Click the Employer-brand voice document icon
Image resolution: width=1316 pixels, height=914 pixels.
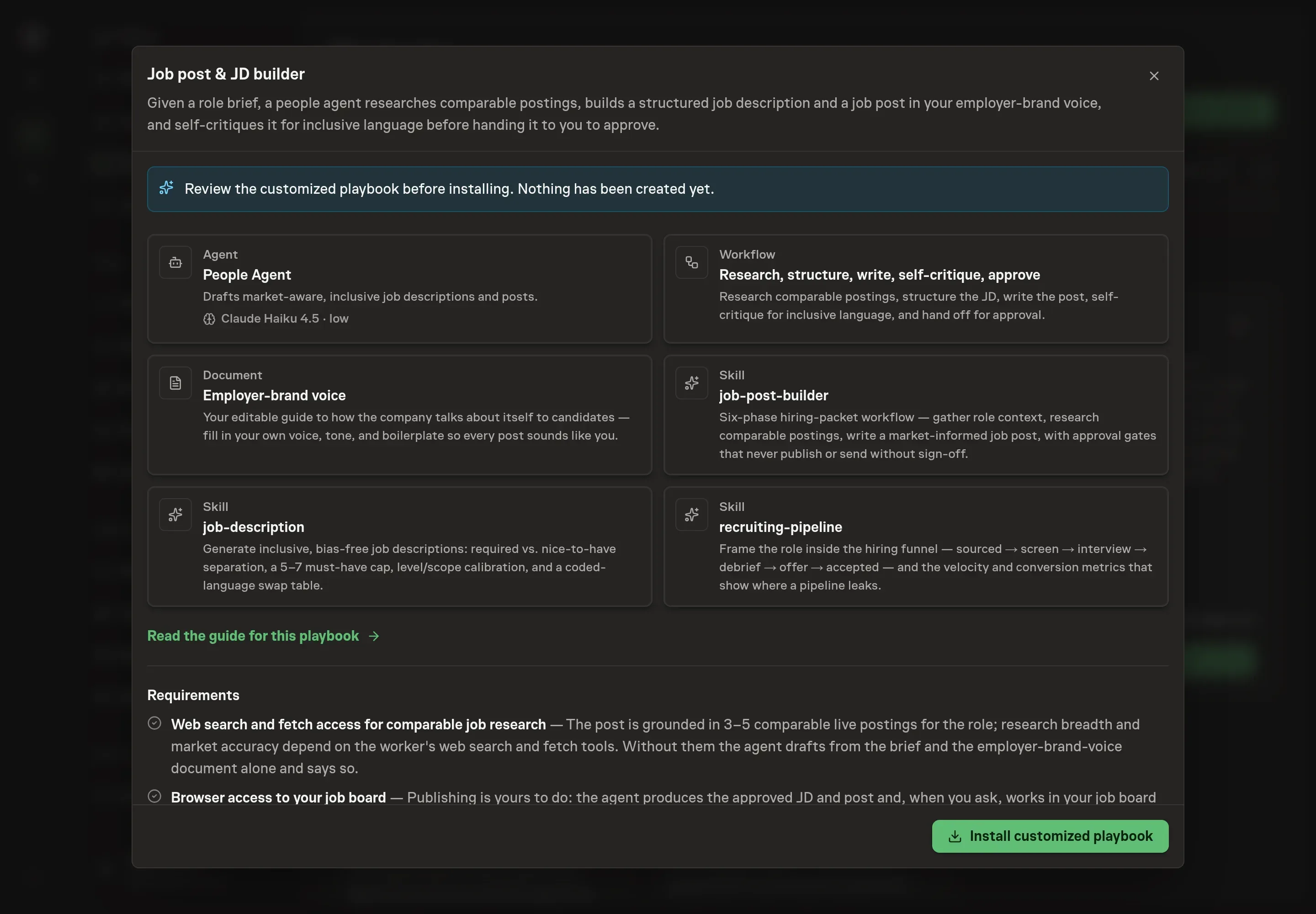[175, 383]
